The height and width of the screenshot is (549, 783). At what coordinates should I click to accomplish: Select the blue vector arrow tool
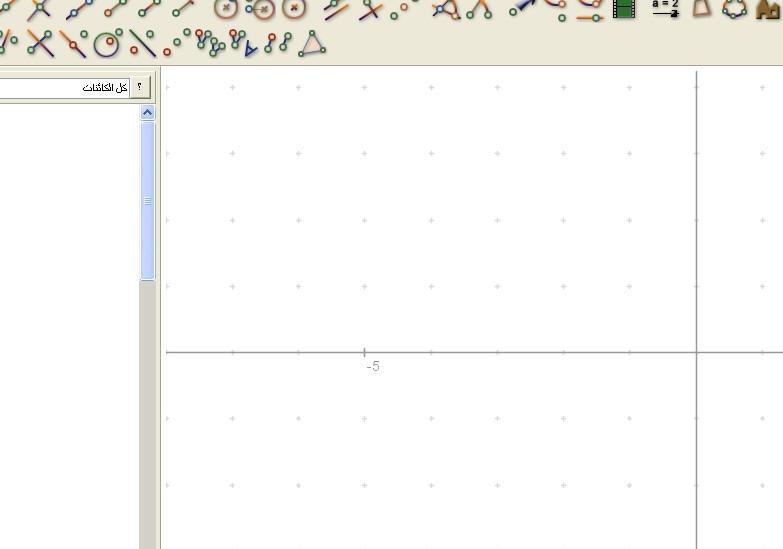click(x=522, y=7)
